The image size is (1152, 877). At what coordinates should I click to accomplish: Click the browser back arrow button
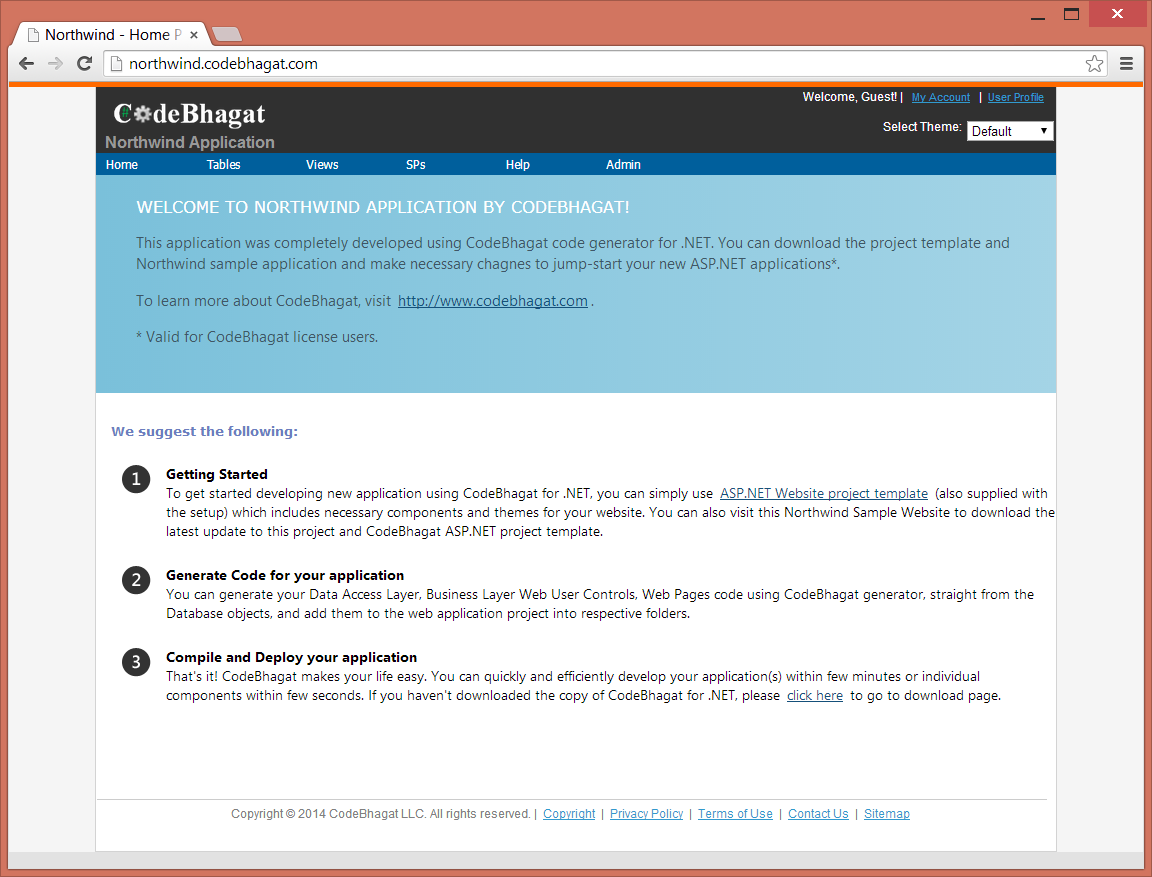pyautogui.click(x=26, y=64)
